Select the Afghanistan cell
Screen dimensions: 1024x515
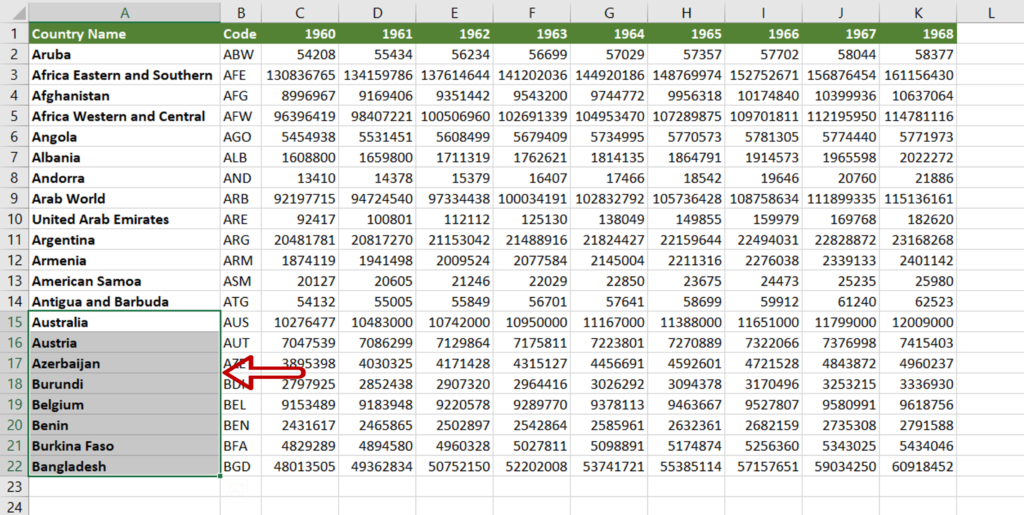124,96
